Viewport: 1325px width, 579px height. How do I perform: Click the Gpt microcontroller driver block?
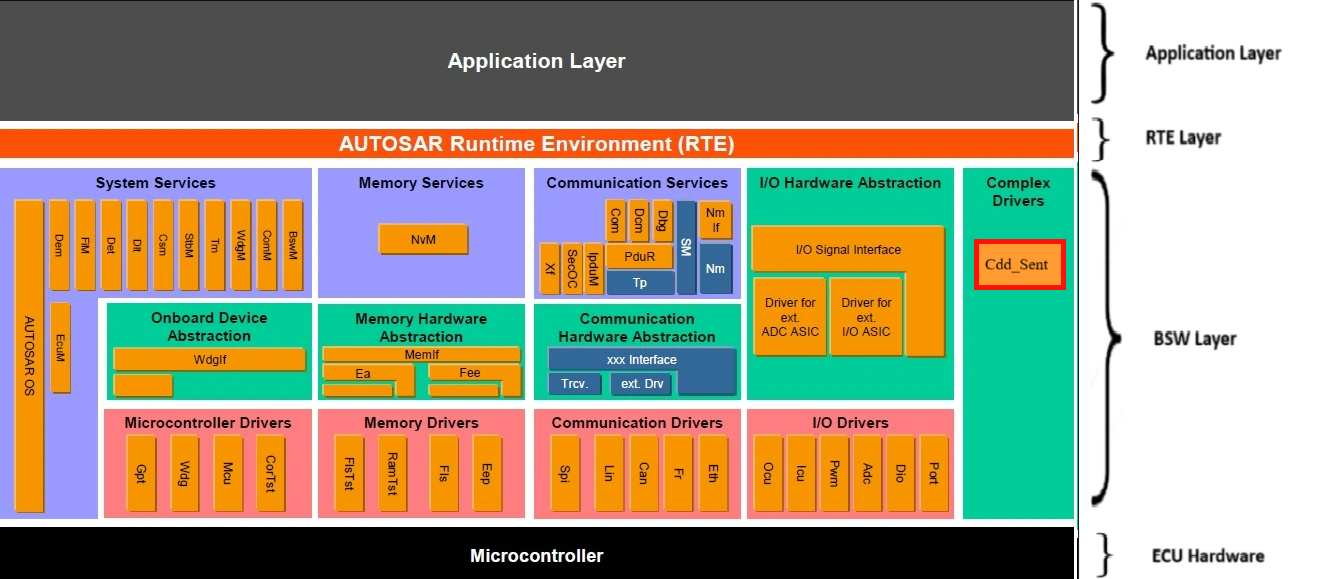(x=141, y=473)
